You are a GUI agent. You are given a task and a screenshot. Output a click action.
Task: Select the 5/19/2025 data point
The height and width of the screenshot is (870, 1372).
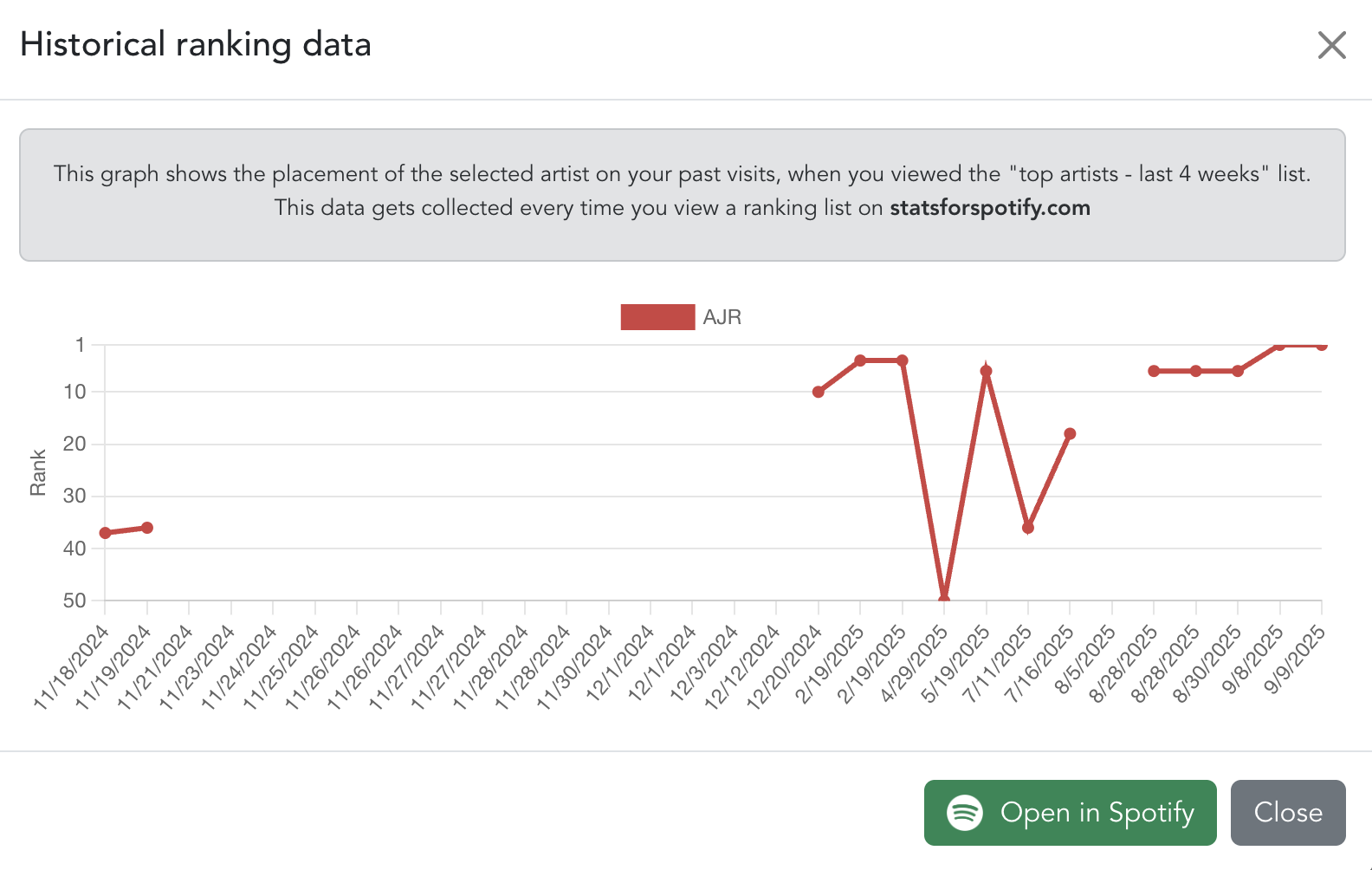(986, 371)
